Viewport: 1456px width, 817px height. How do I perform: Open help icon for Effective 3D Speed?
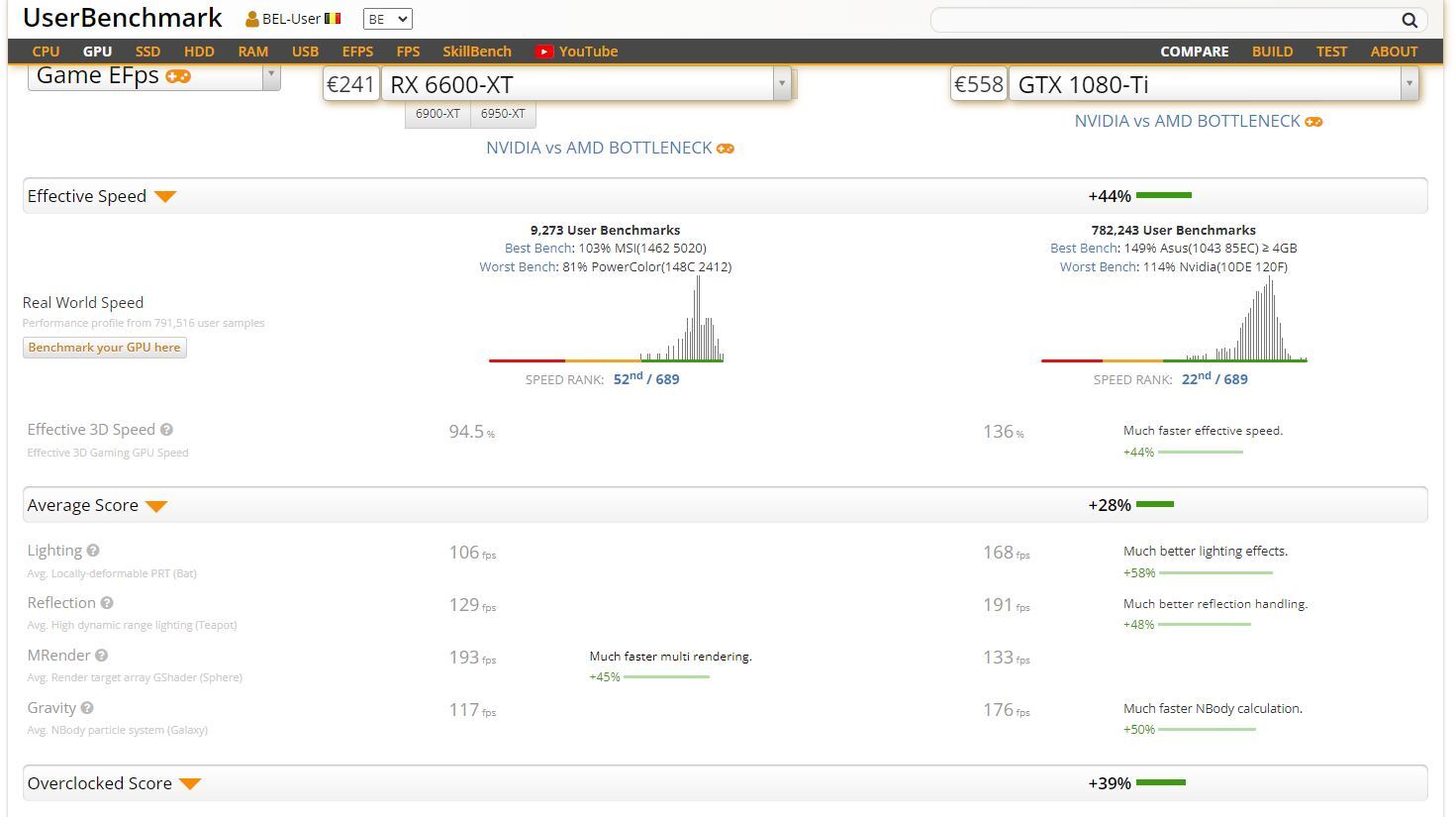(x=166, y=430)
